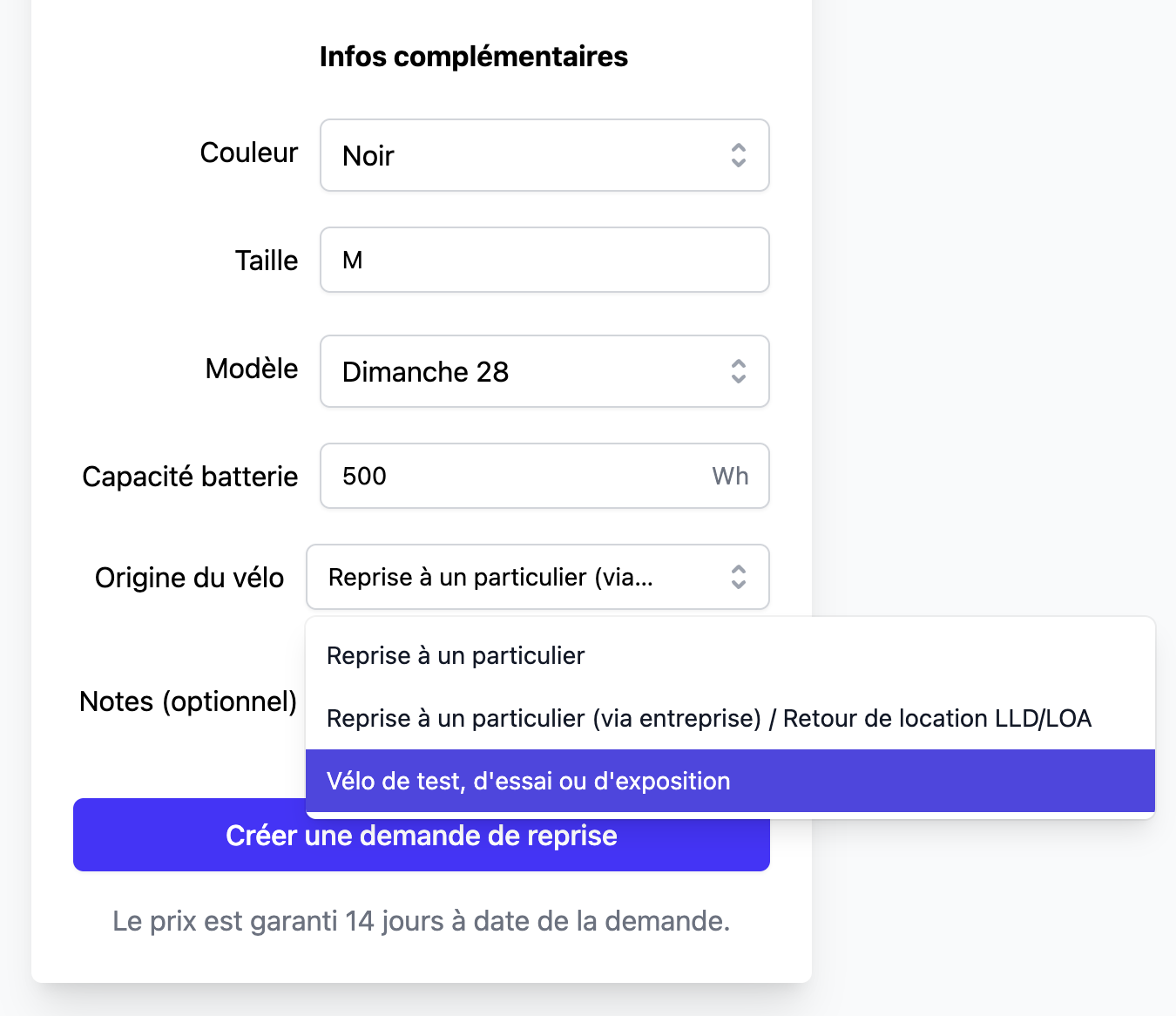Click the "Origine du vélo" label
1176x1016 pixels.
coord(189,578)
